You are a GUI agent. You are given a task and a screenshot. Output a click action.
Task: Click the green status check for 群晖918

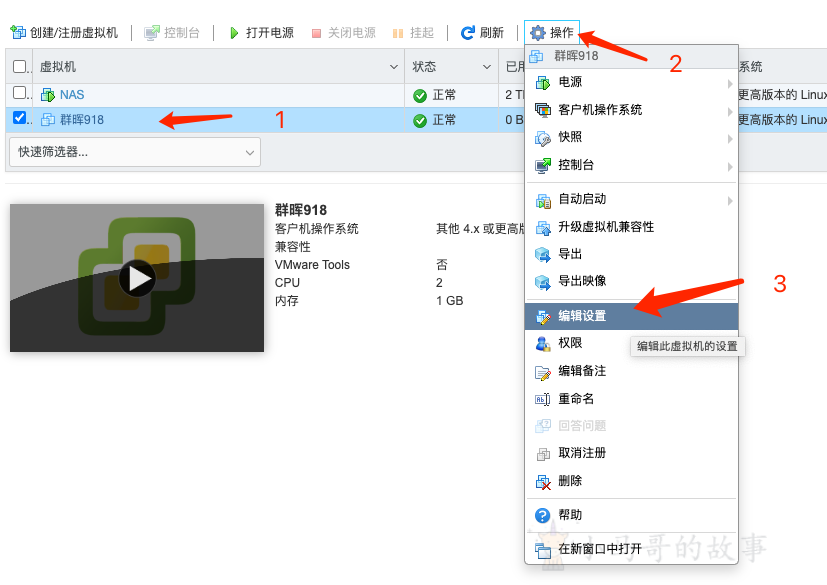tap(420, 120)
